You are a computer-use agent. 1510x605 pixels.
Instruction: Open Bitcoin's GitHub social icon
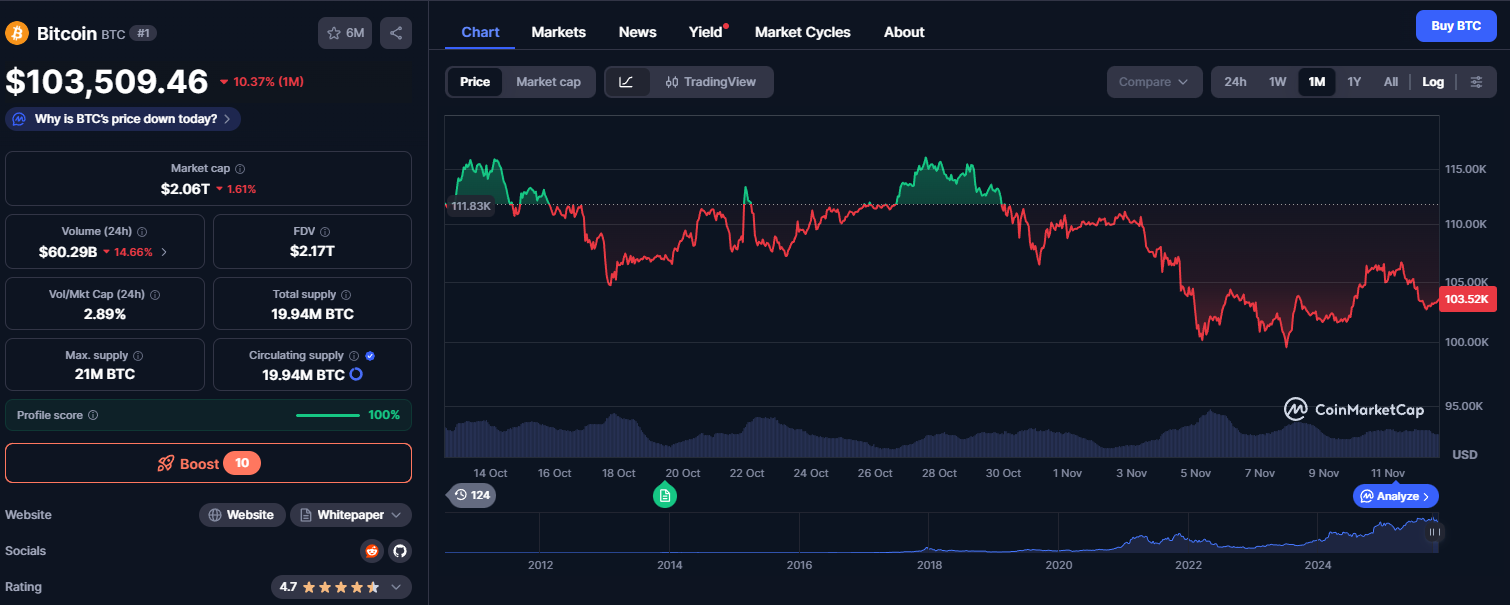click(x=399, y=550)
